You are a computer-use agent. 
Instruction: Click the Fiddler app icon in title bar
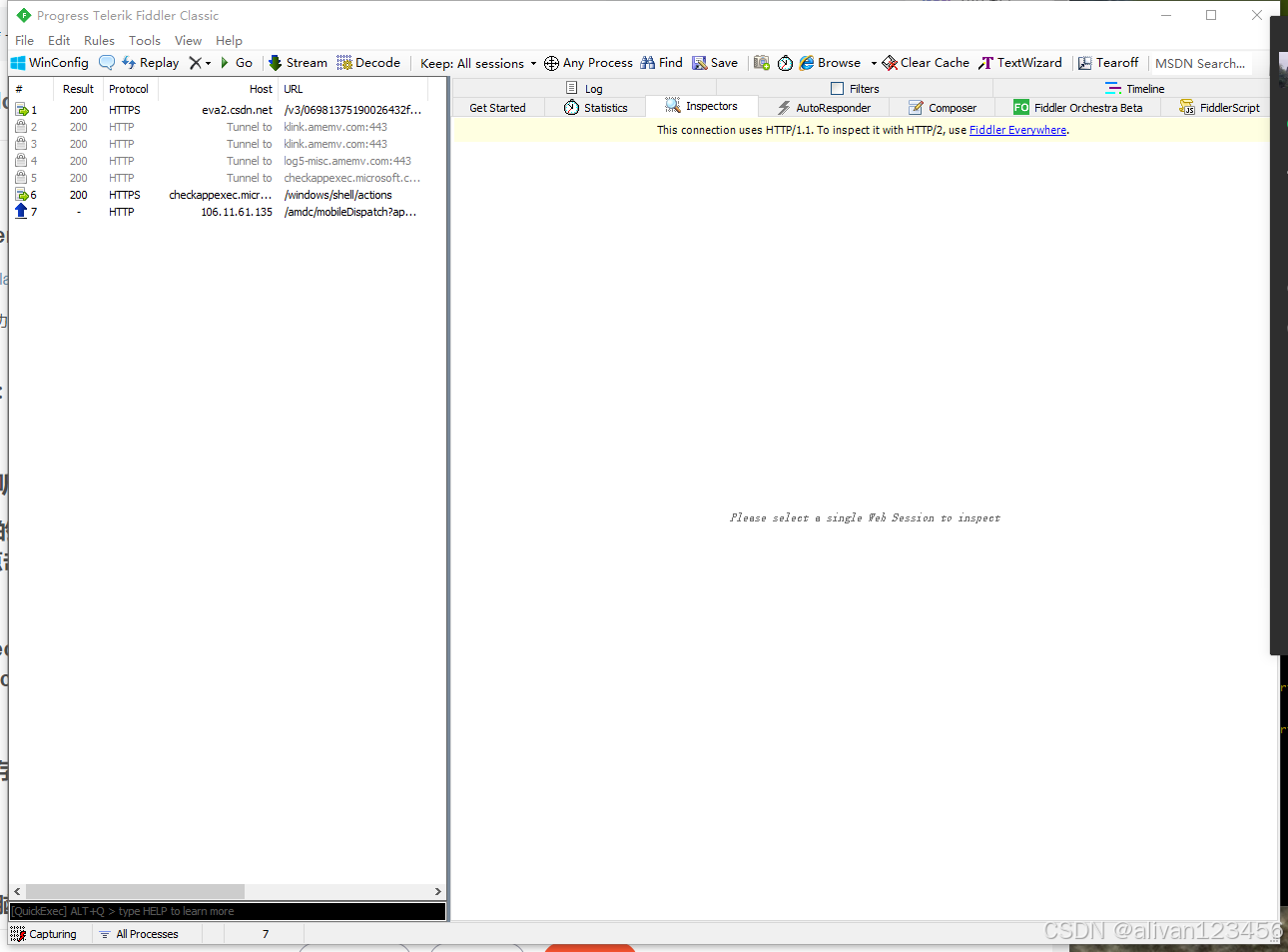pos(24,15)
